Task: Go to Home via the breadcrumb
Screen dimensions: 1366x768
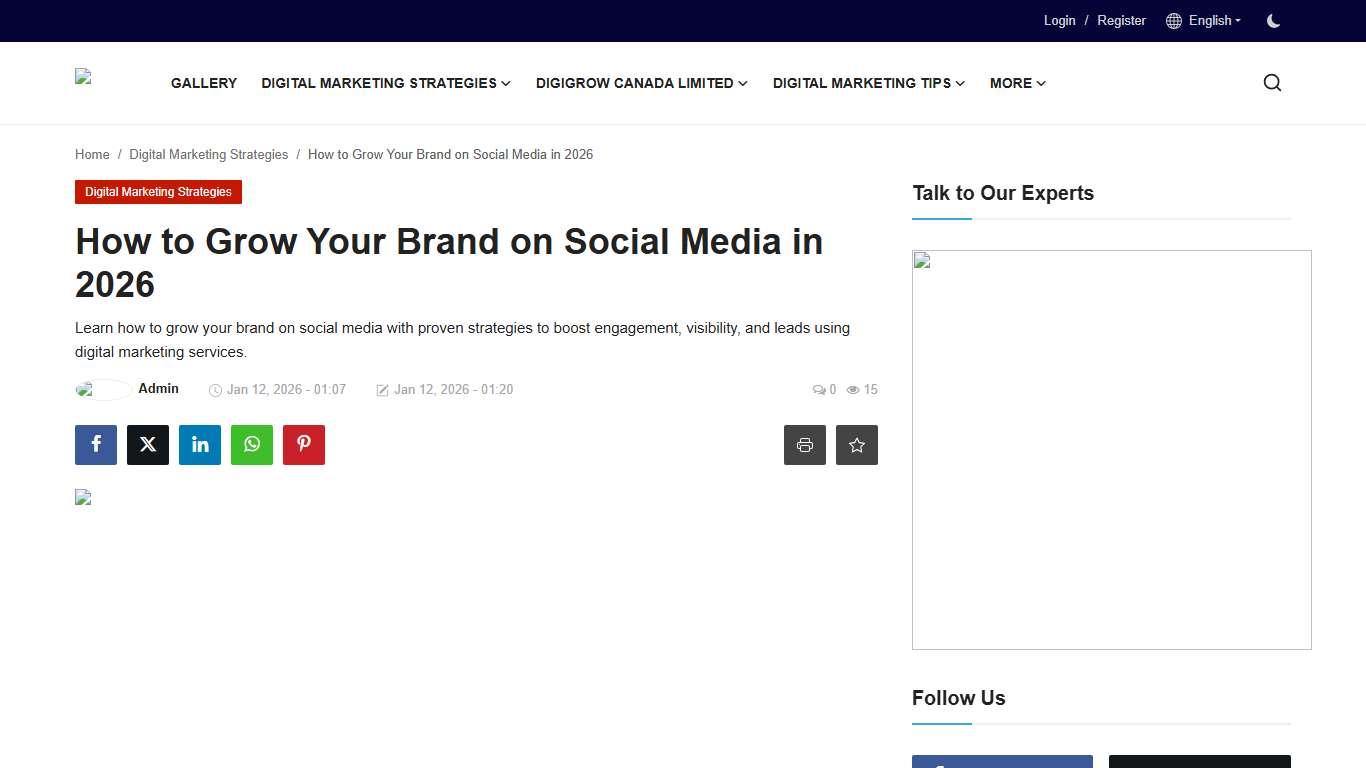Action: coord(92,154)
